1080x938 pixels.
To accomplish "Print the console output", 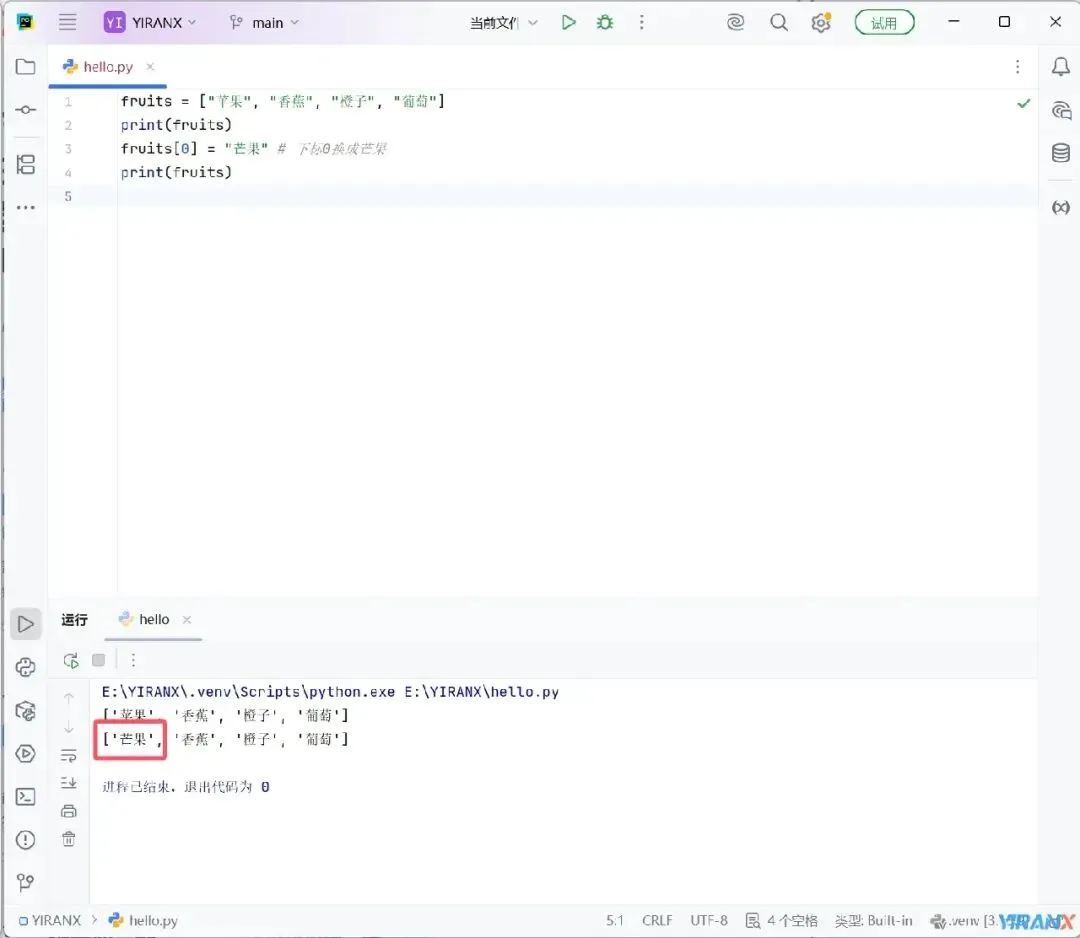I will coord(69,811).
